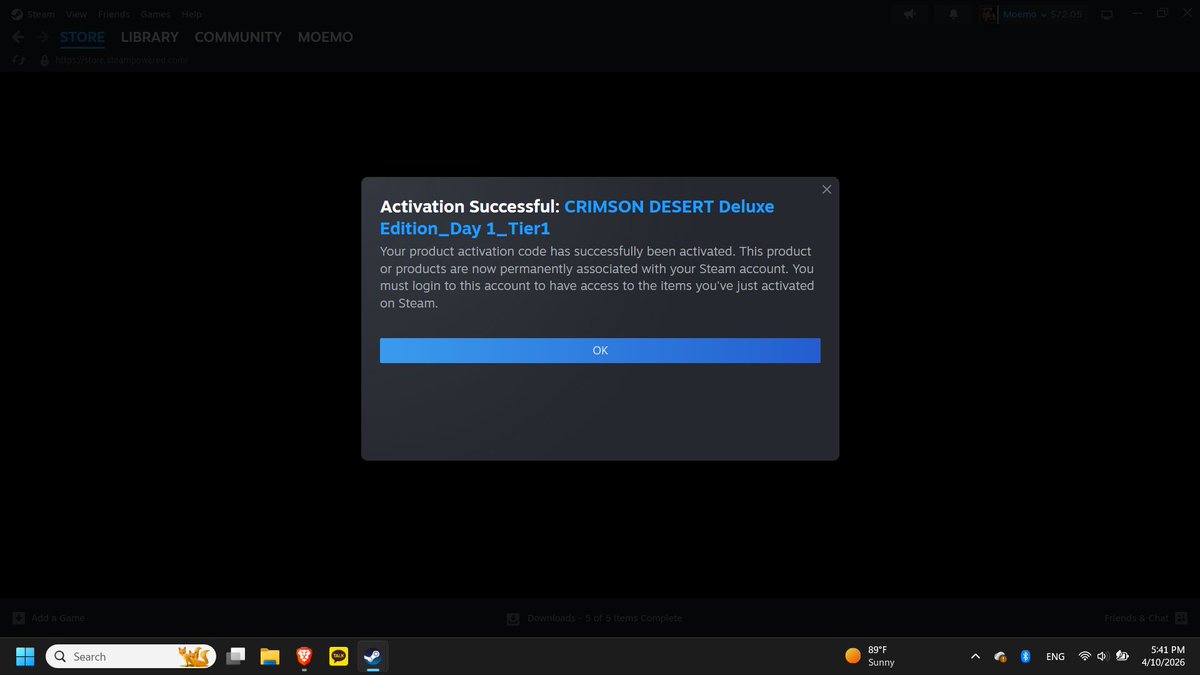This screenshot has height=675, width=1200.
Task: Open Friends & Chat
Action: 1145,618
